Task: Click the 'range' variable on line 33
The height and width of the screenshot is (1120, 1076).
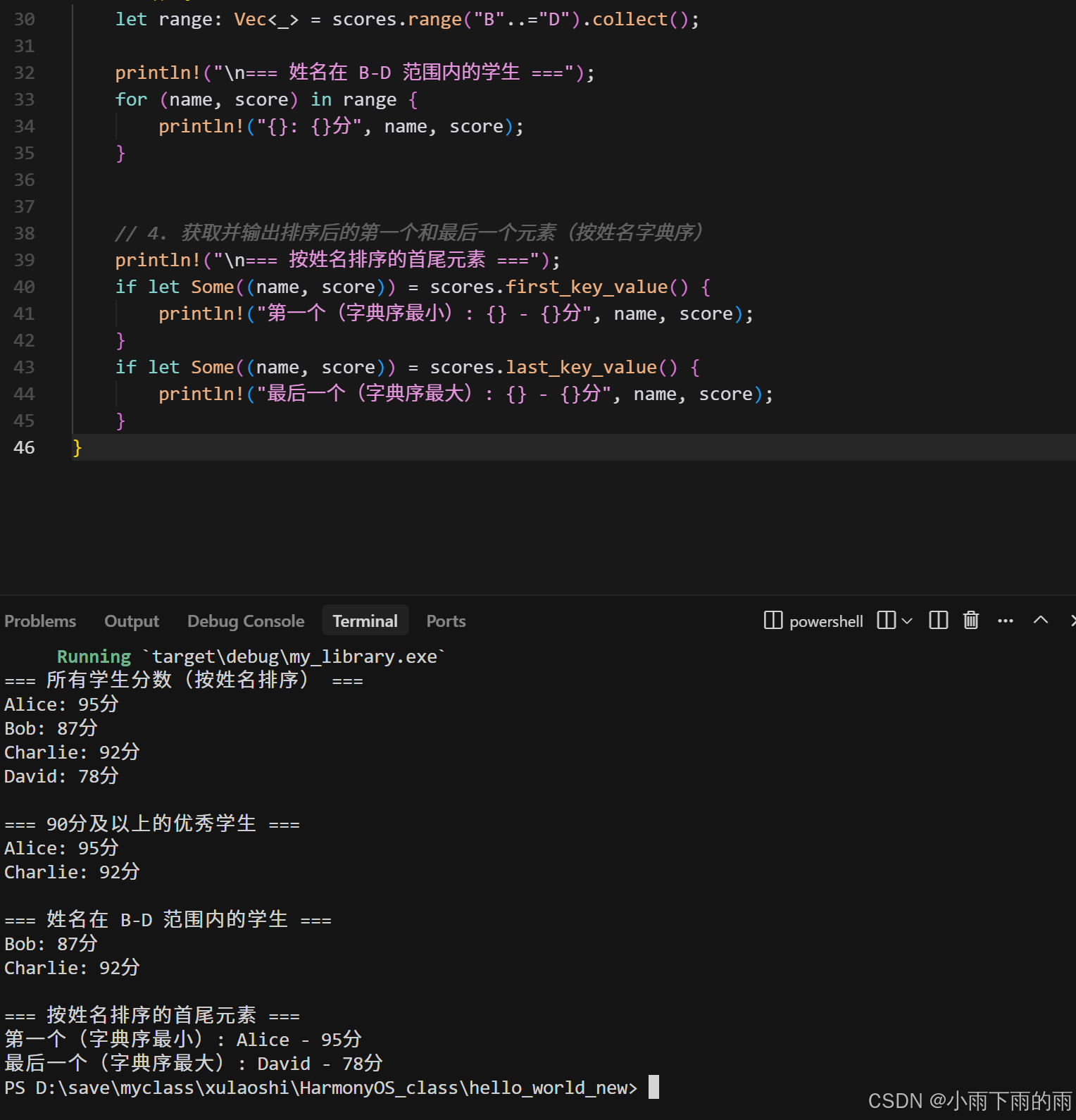Action: point(370,100)
